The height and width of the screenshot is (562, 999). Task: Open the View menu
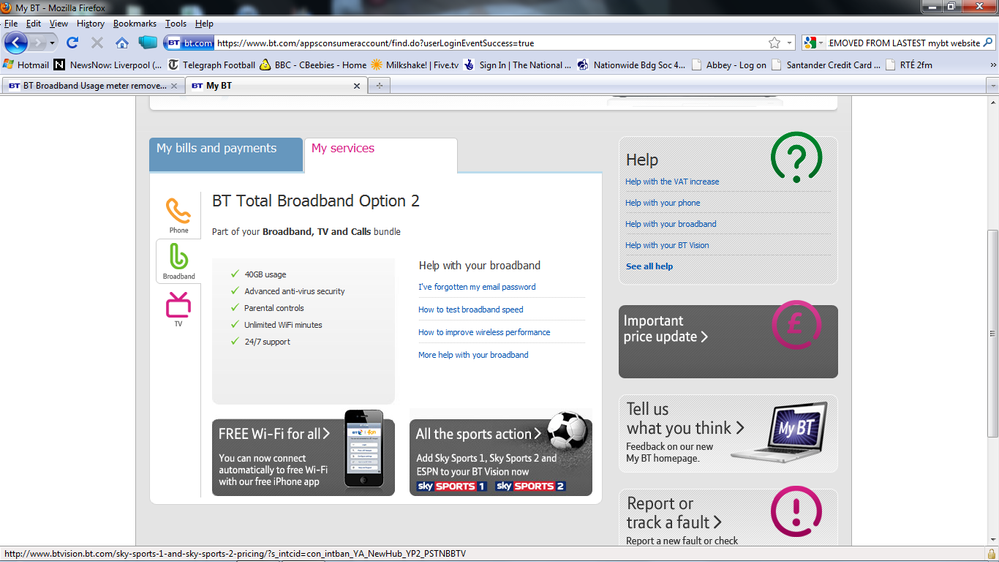(58, 24)
